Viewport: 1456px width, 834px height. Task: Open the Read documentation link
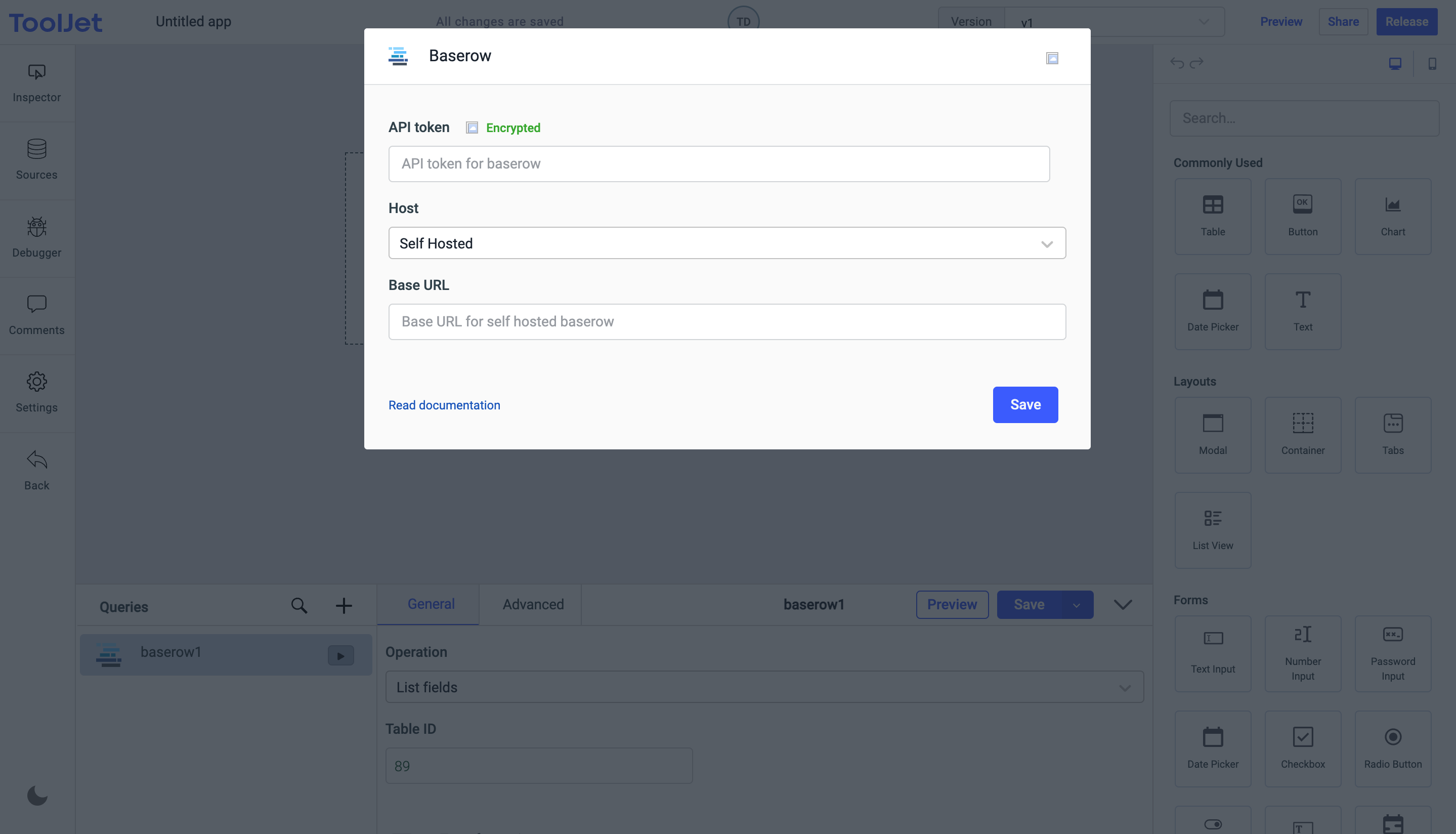click(x=444, y=405)
